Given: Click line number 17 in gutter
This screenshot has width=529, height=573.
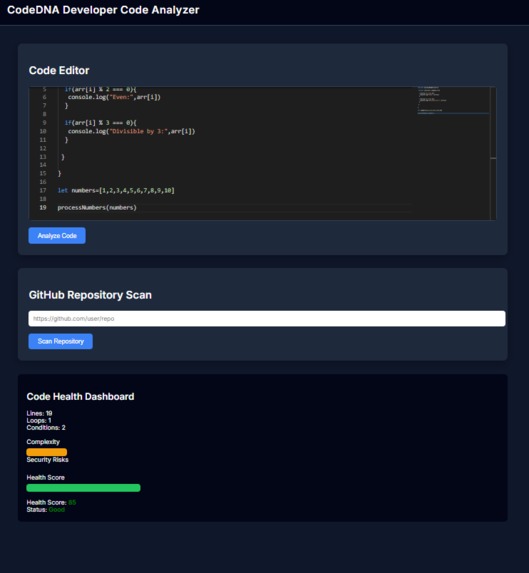Looking at the screenshot, I should (x=43, y=190).
